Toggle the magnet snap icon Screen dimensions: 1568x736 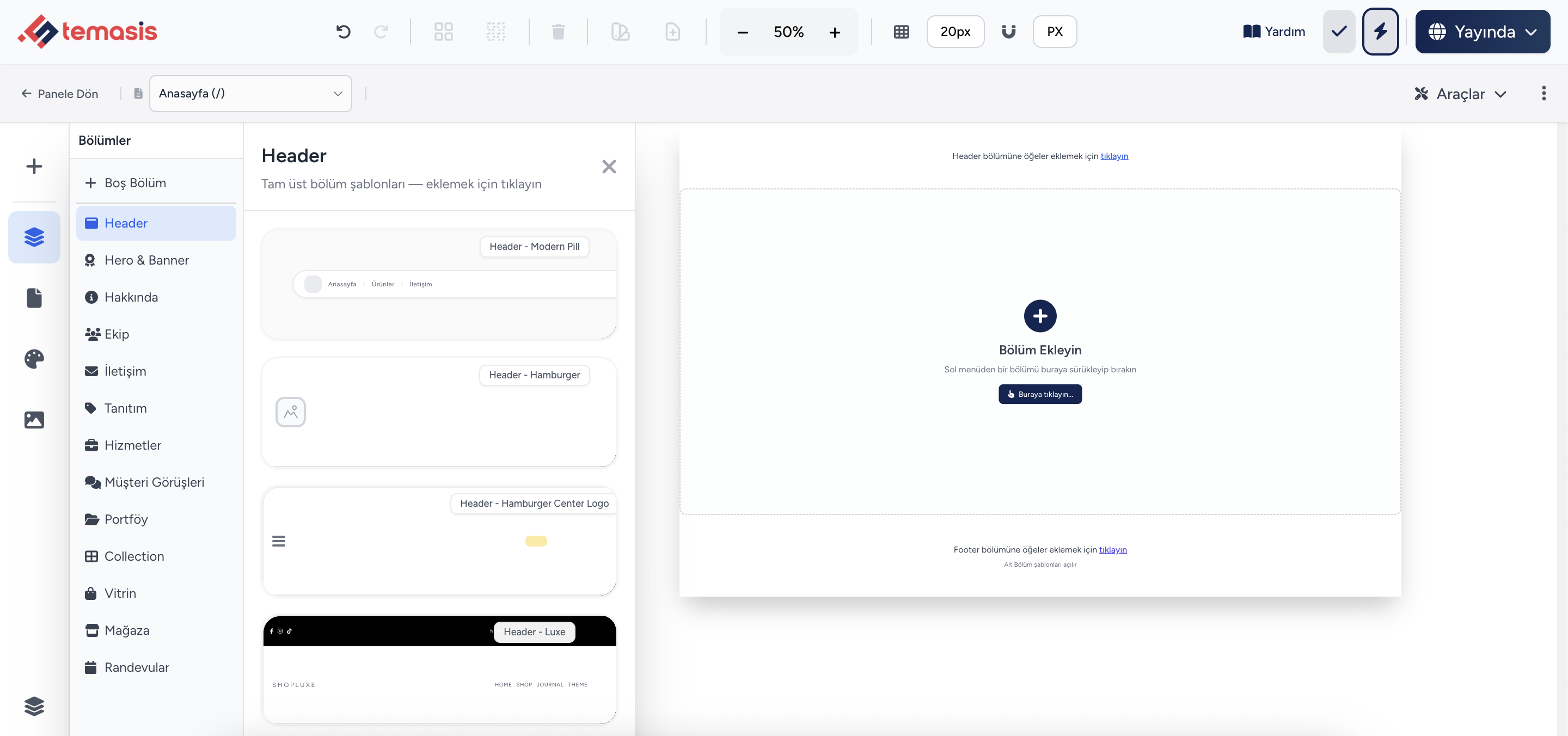click(1009, 32)
